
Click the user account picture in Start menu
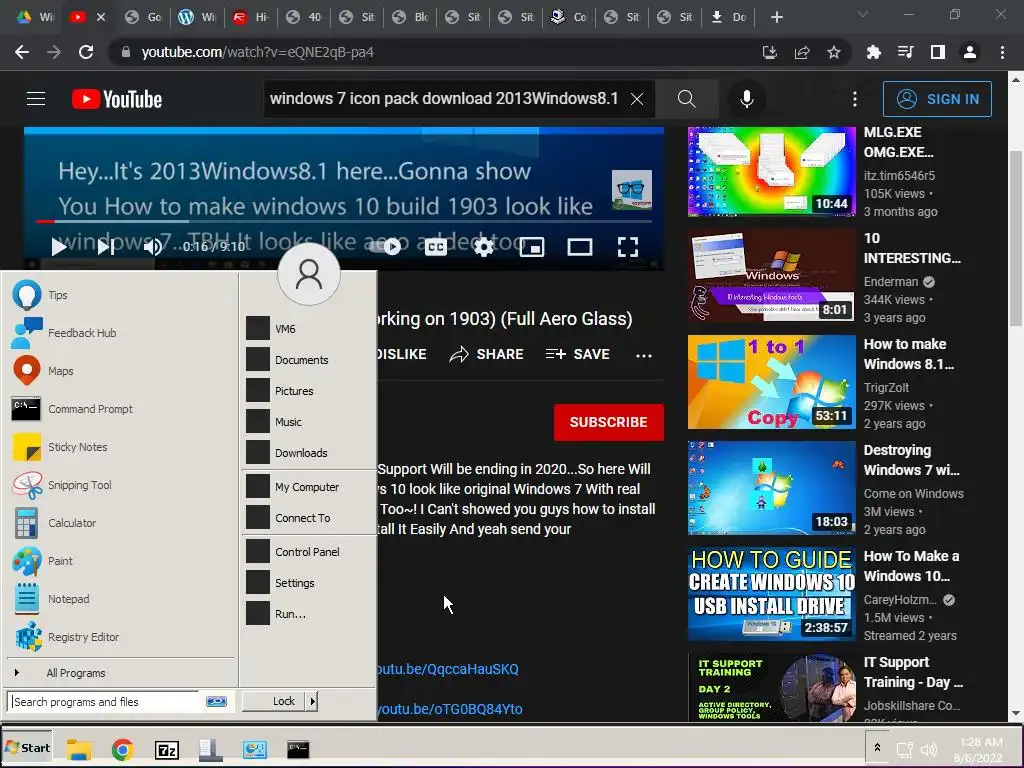pyautogui.click(x=309, y=274)
